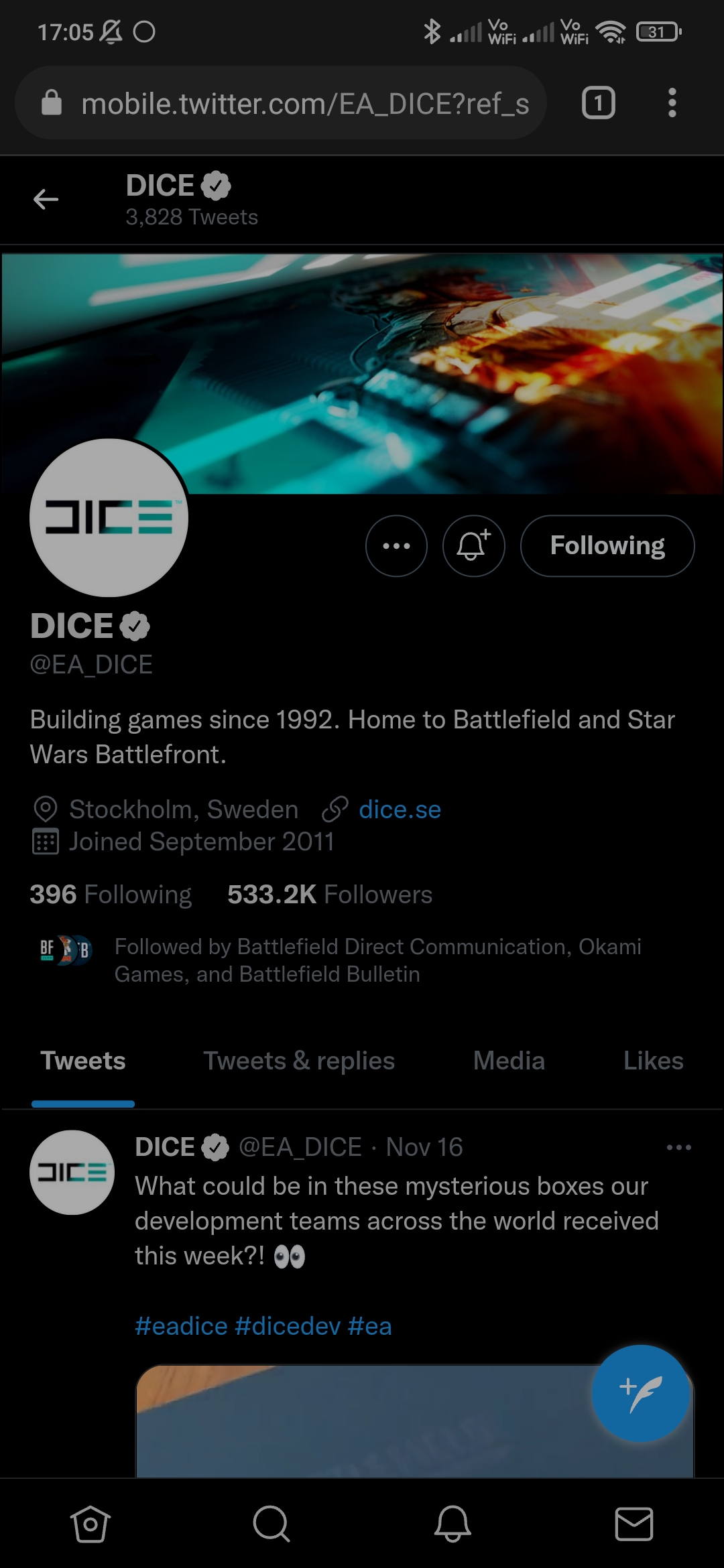Select the Likes tab
This screenshot has width=724, height=1568.
[x=653, y=1061]
